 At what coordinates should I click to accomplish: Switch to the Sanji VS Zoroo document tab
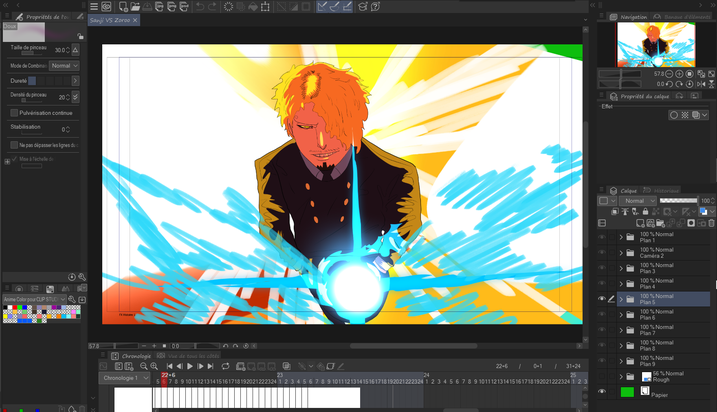click(x=113, y=20)
